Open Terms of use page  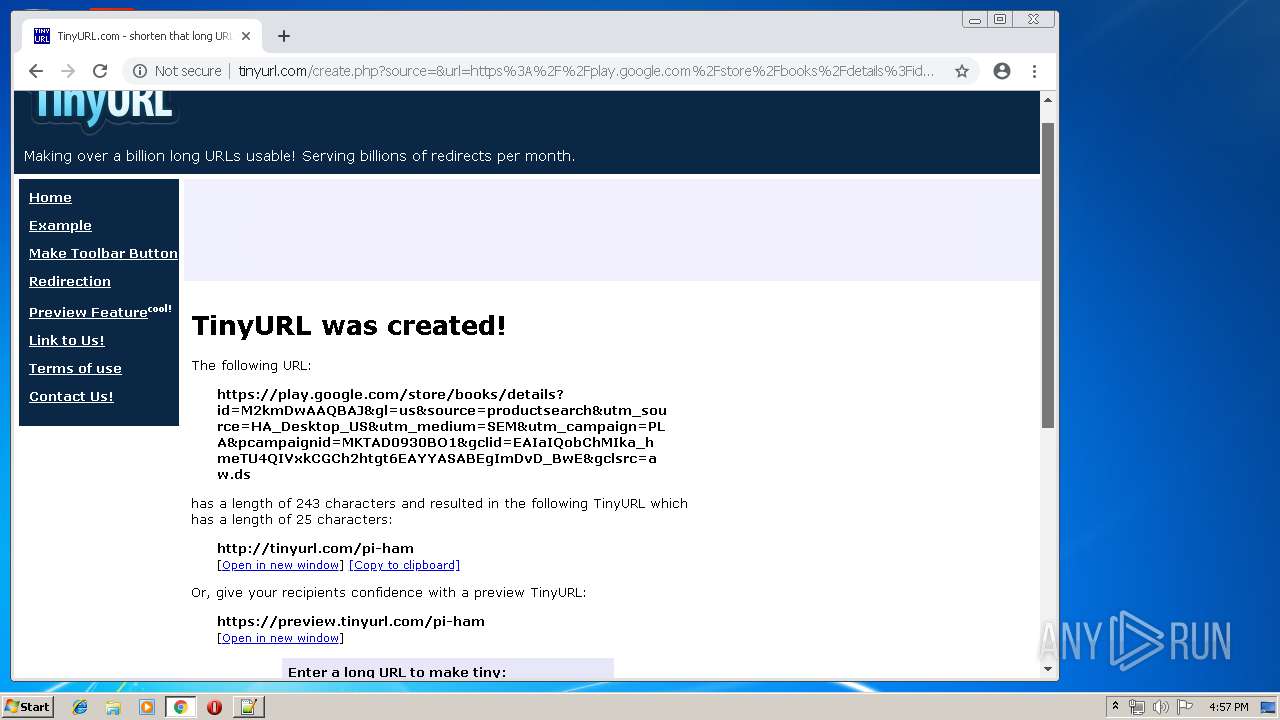[75, 368]
